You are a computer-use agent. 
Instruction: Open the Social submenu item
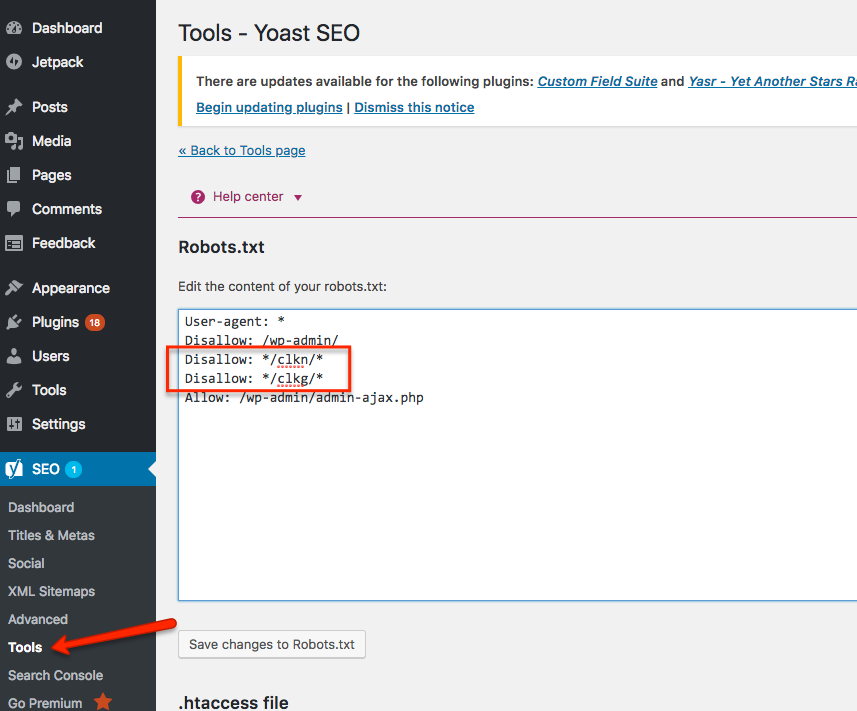26,563
